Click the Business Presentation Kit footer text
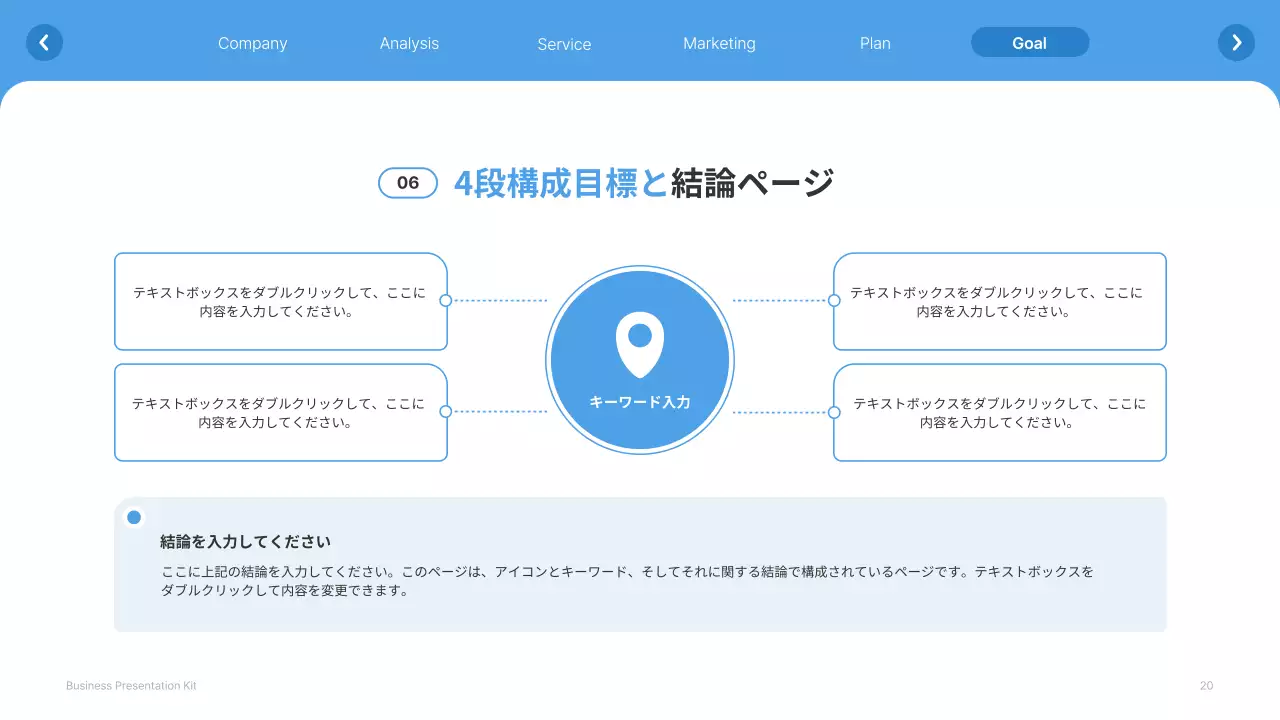Viewport: 1280px width, 720px height. point(130,685)
